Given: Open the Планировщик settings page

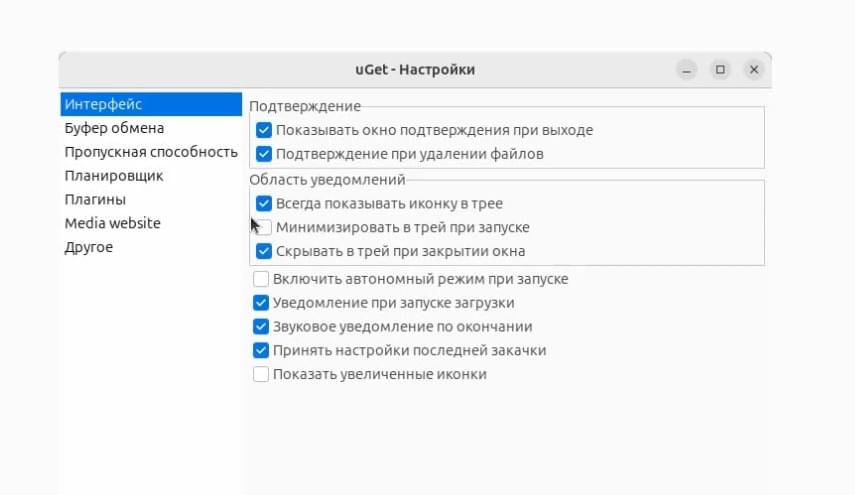Looking at the screenshot, I should point(150,176).
